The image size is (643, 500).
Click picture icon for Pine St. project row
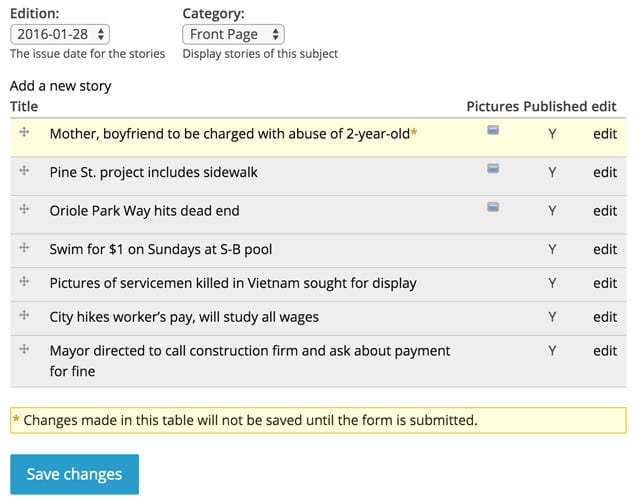(493, 169)
